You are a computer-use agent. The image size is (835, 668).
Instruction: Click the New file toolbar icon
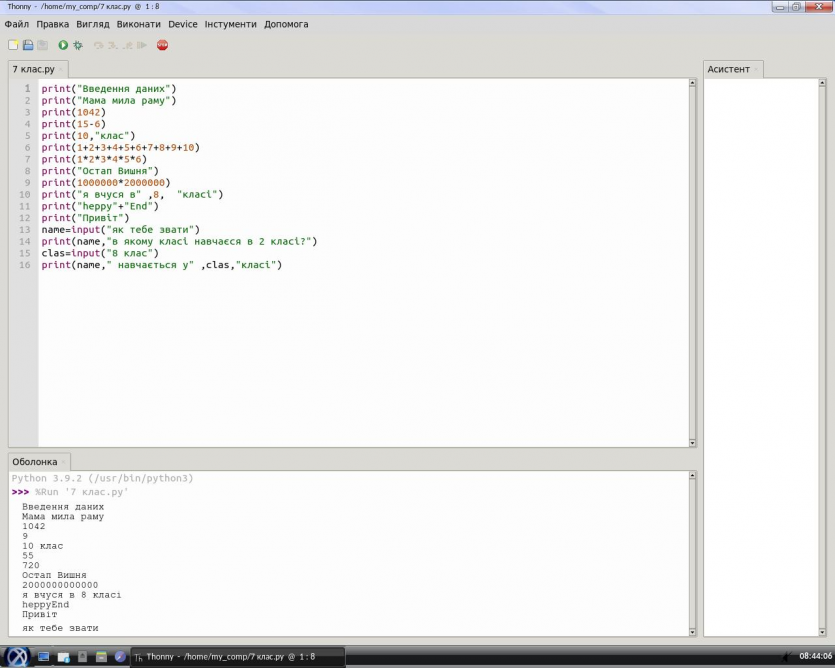pyautogui.click(x=13, y=45)
